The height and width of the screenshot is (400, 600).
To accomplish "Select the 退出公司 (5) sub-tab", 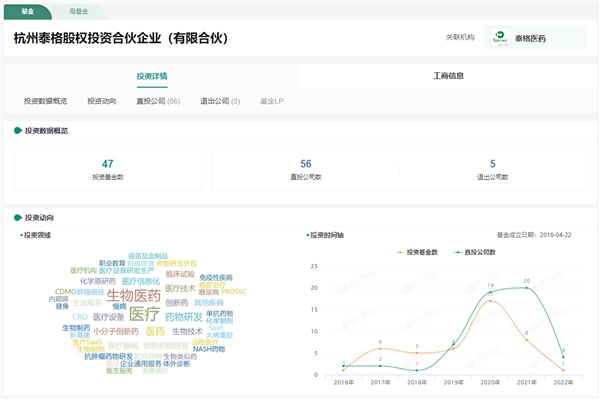I will pyautogui.click(x=220, y=101).
